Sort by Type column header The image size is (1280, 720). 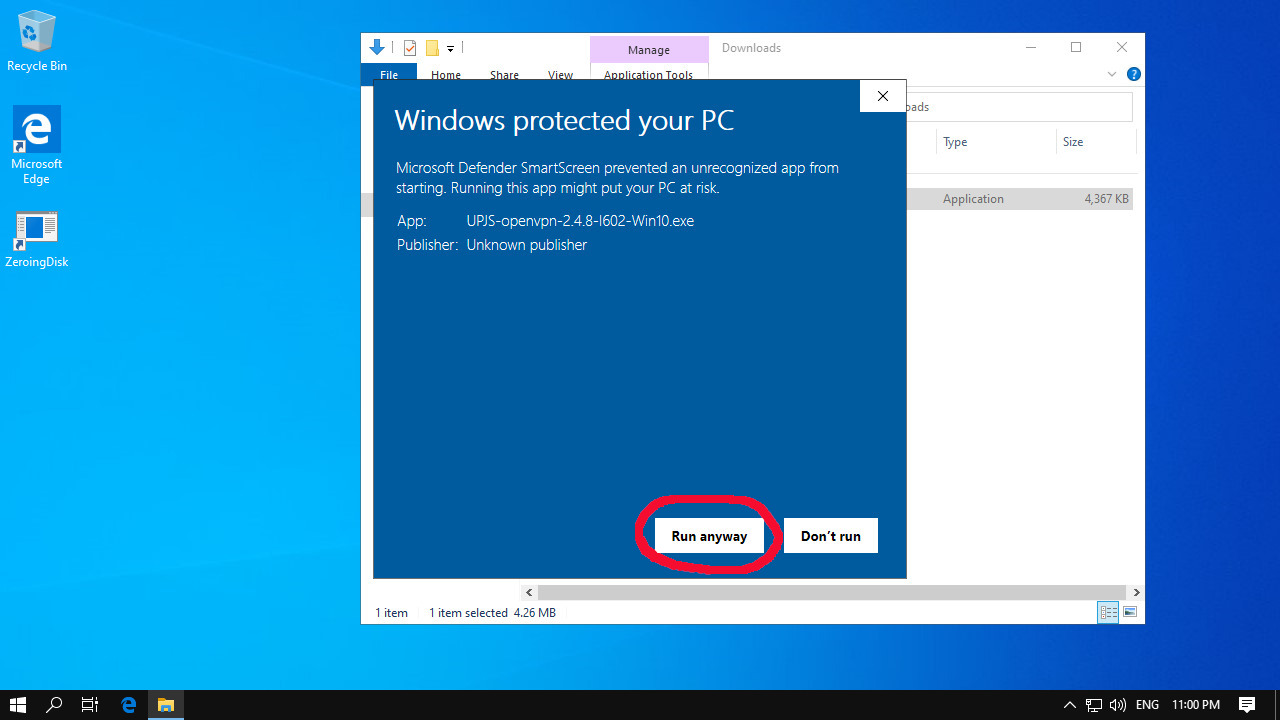click(x=955, y=142)
